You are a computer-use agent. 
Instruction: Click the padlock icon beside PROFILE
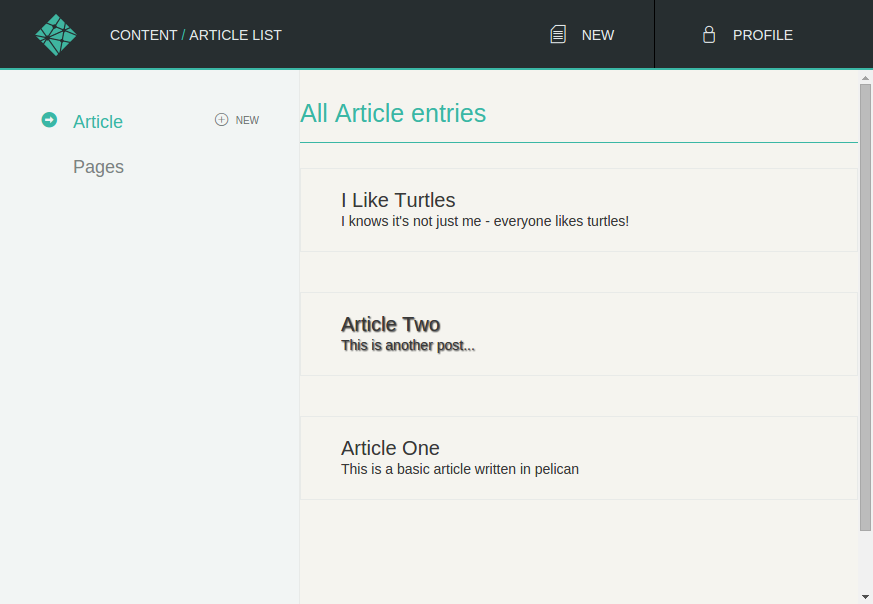708,33
